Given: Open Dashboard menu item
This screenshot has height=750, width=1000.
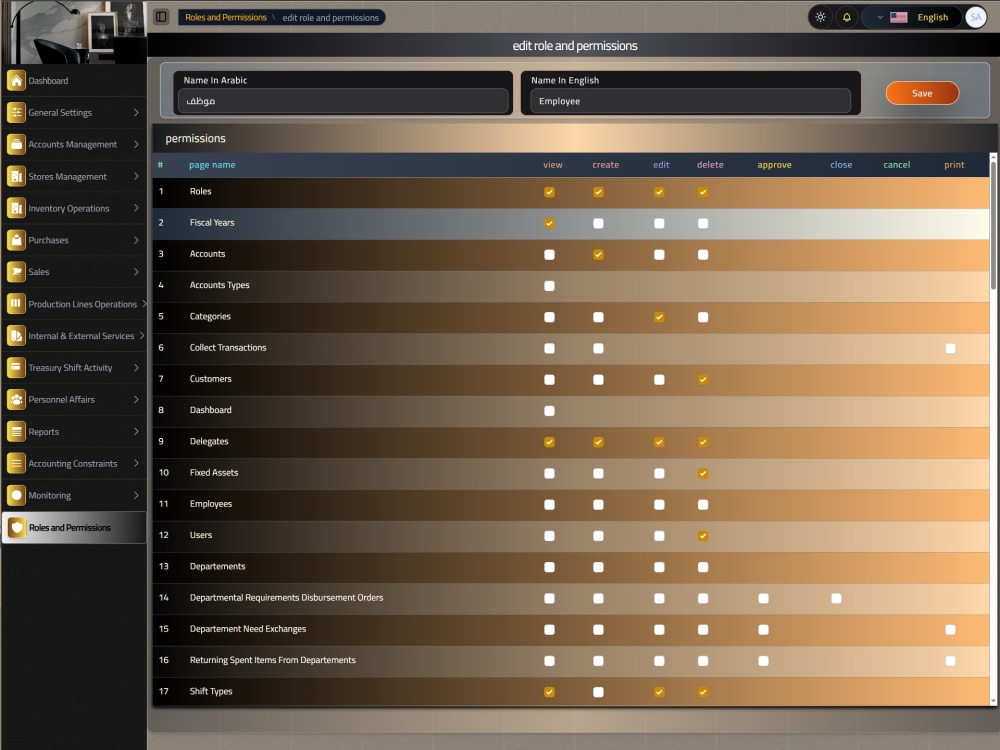Looking at the screenshot, I should [x=74, y=80].
